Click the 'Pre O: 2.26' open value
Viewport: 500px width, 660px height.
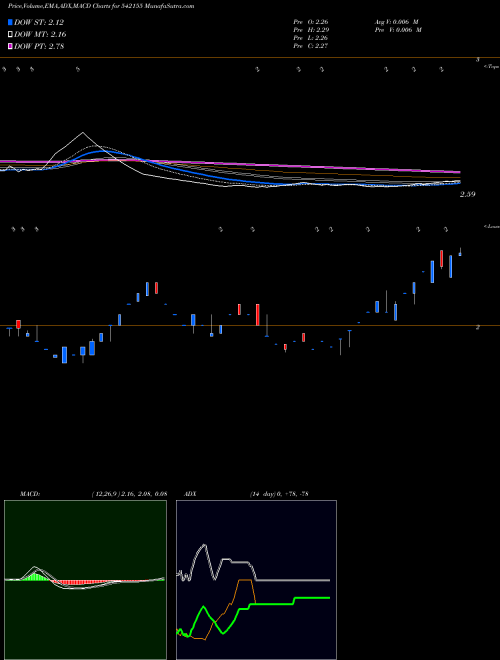(311, 22)
